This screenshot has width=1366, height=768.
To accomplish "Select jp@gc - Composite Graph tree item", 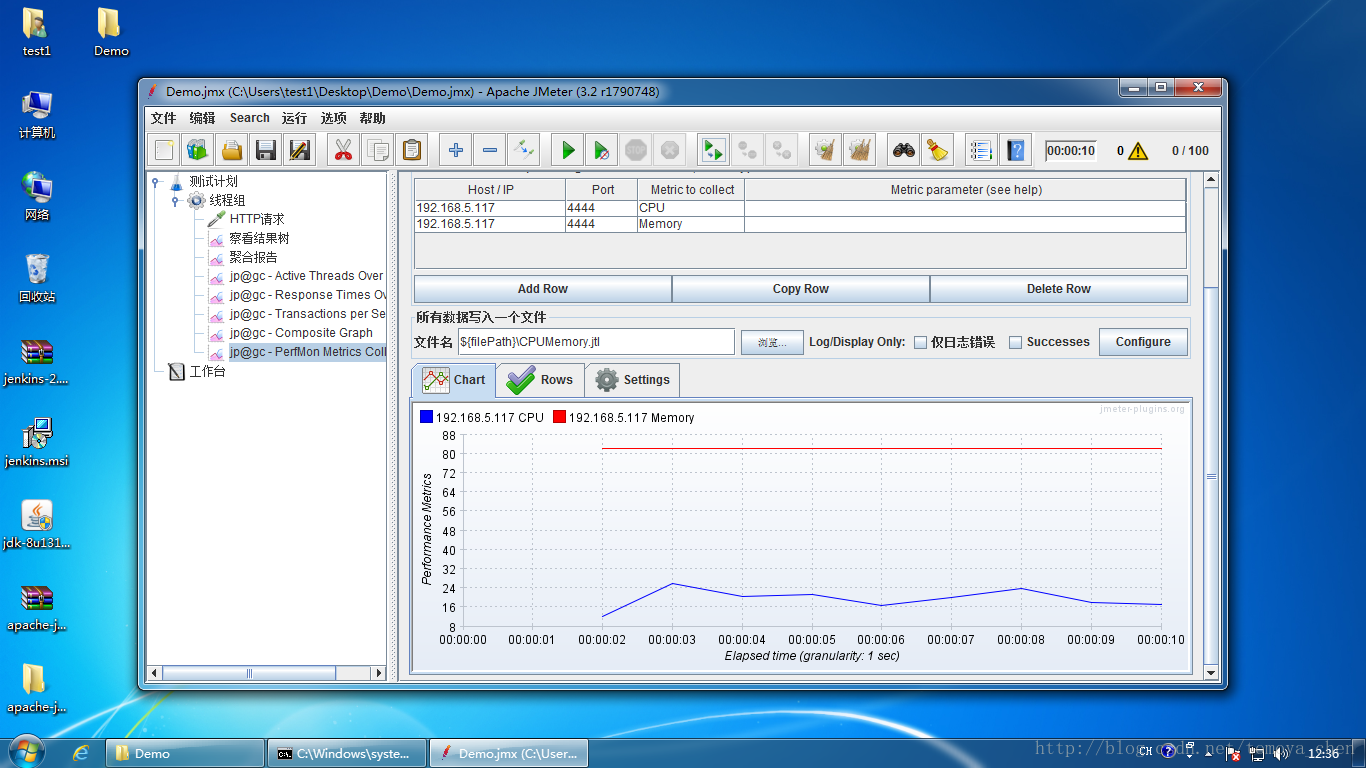I will 301,333.
